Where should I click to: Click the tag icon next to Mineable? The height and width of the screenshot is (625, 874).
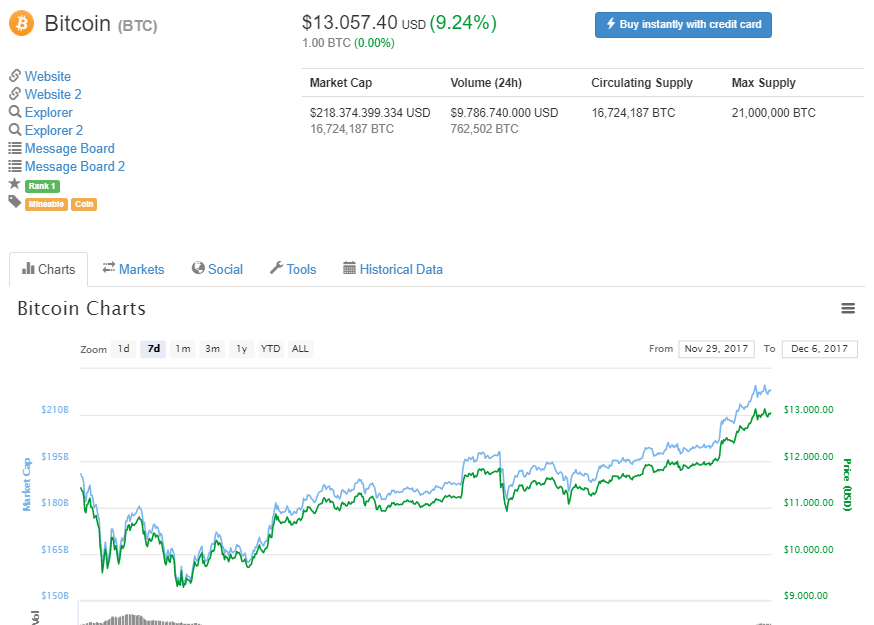[x=14, y=201]
